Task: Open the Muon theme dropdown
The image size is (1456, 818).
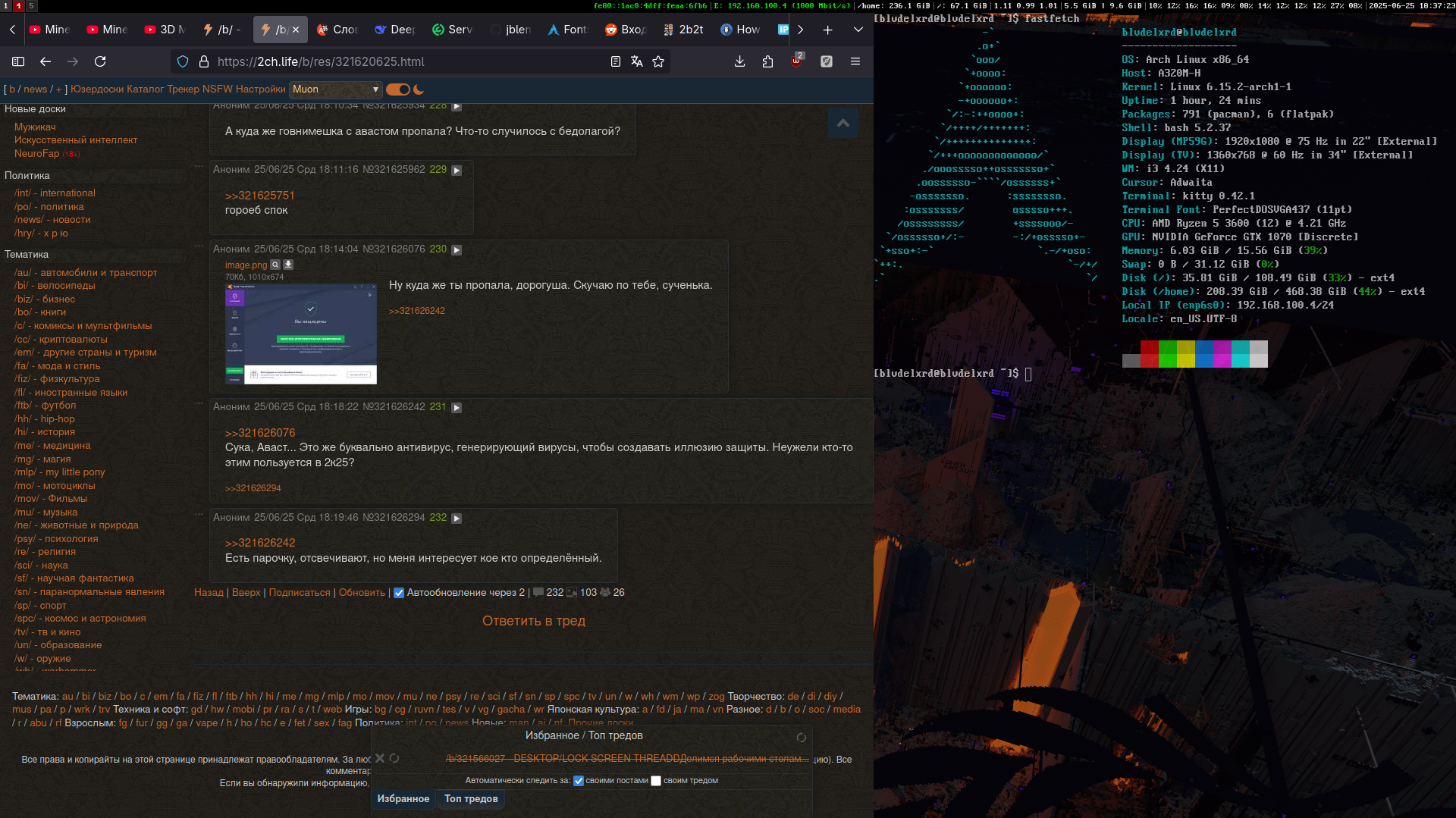Action: pyautogui.click(x=336, y=89)
